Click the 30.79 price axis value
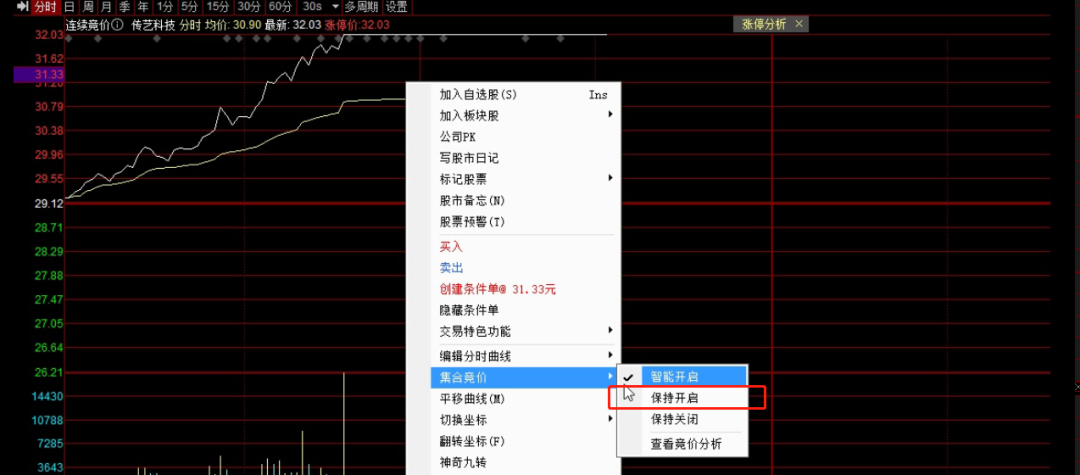The width and height of the screenshot is (1080, 475). [x=49, y=107]
